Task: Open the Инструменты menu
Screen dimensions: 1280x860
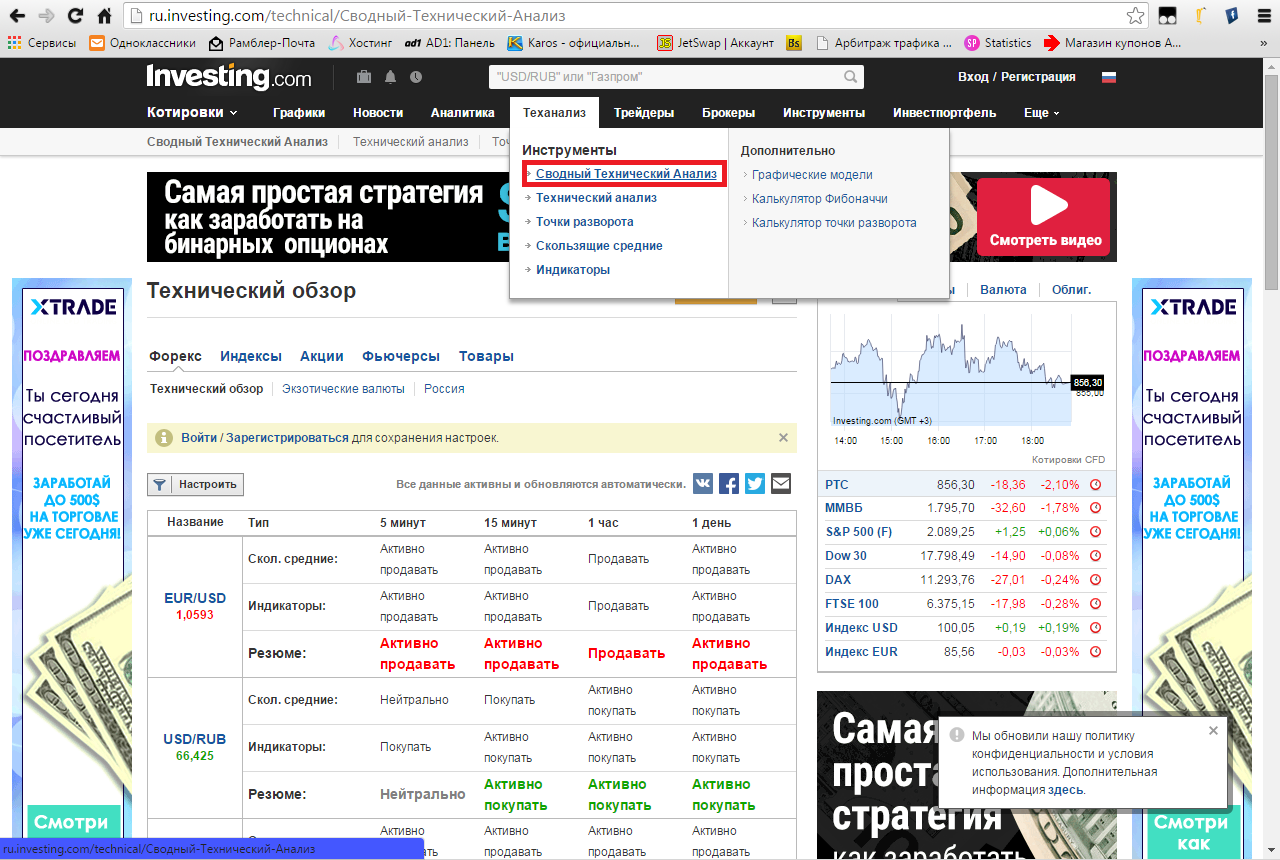Action: [x=824, y=113]
